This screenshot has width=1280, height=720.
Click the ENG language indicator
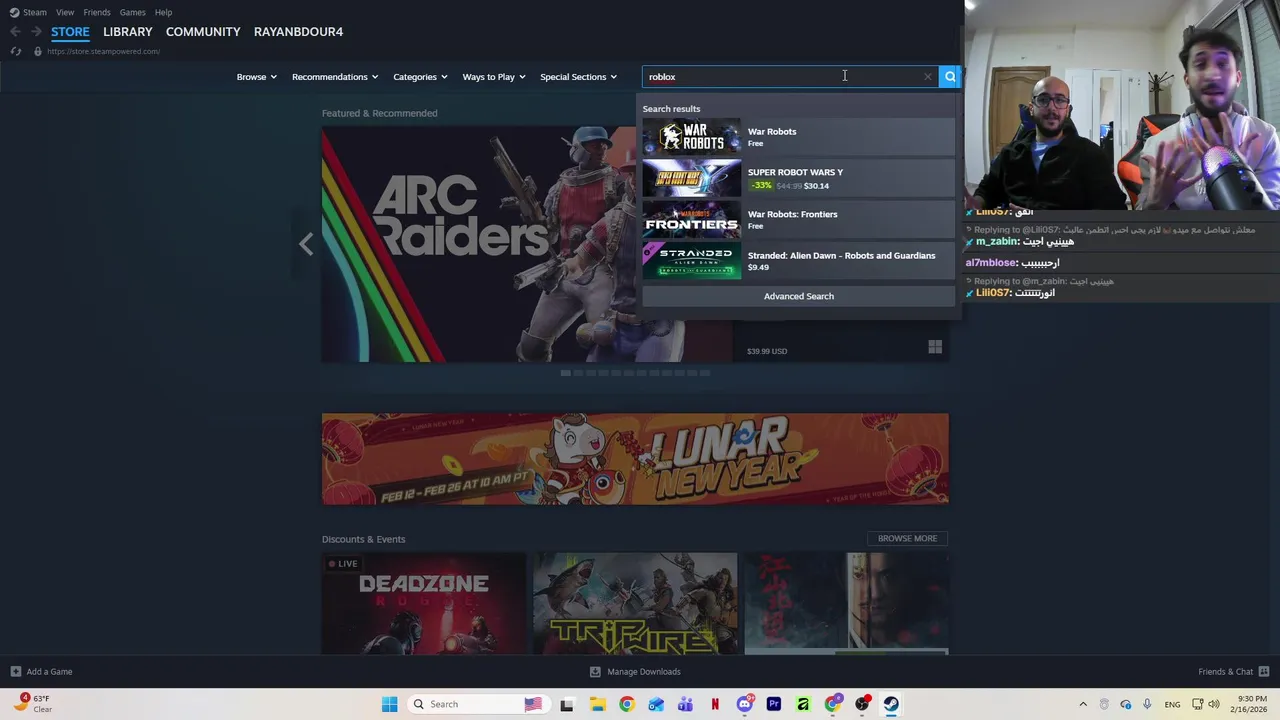click(x=1172, y=704)
